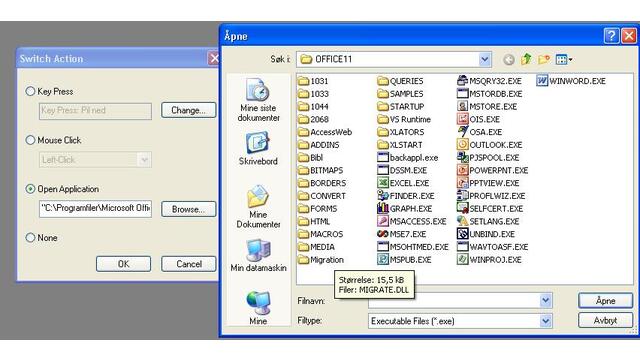This screenshot has height=360, width=640.
Task: Select the AccessWeb folder
Action: click(325, 132)
